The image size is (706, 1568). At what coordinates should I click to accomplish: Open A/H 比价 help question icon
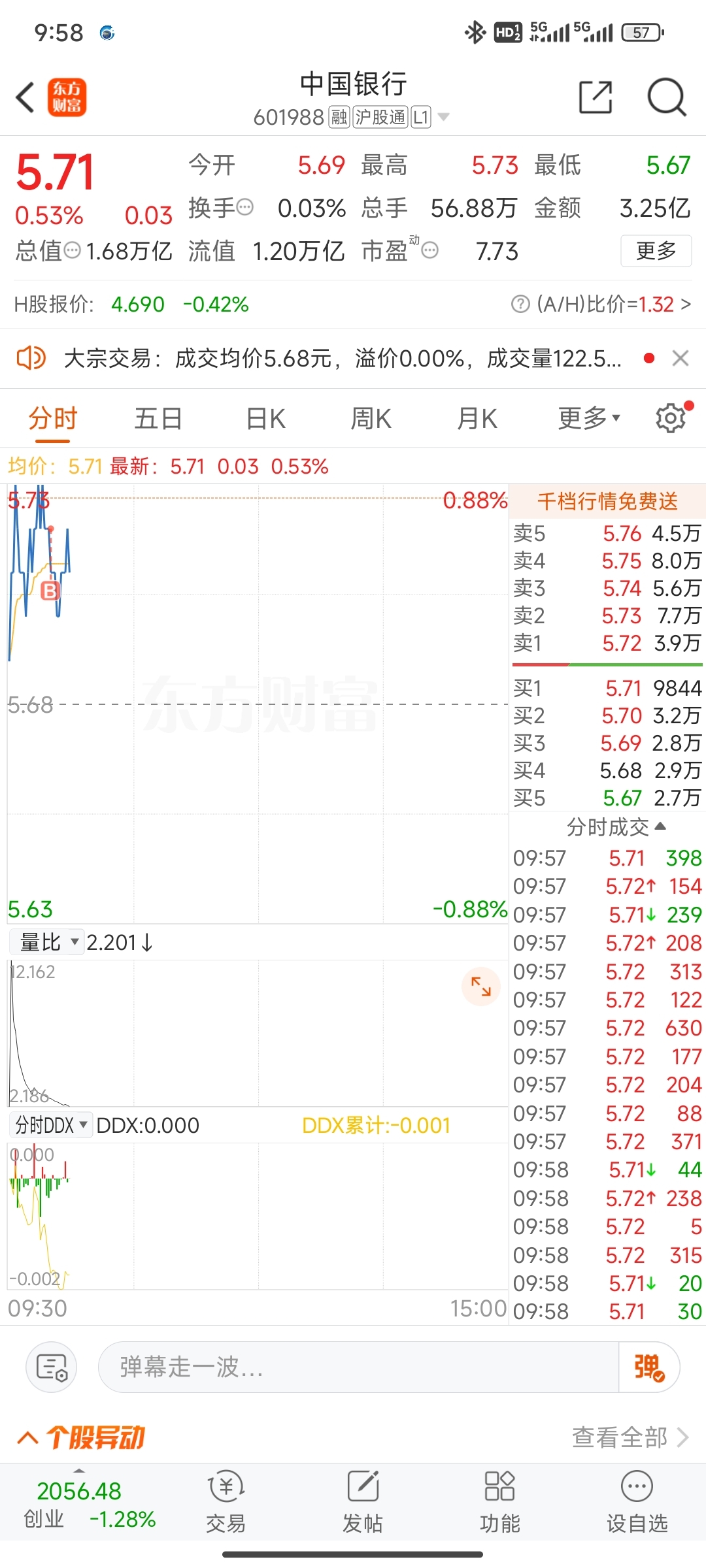pos(520,304)
